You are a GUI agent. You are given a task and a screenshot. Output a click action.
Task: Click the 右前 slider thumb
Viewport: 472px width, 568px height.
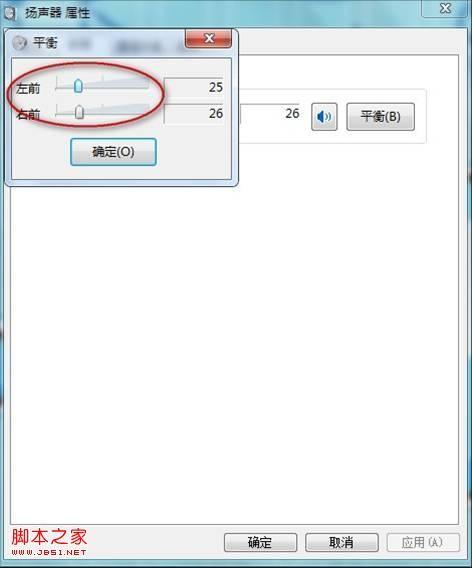click(x=79, y=112)
